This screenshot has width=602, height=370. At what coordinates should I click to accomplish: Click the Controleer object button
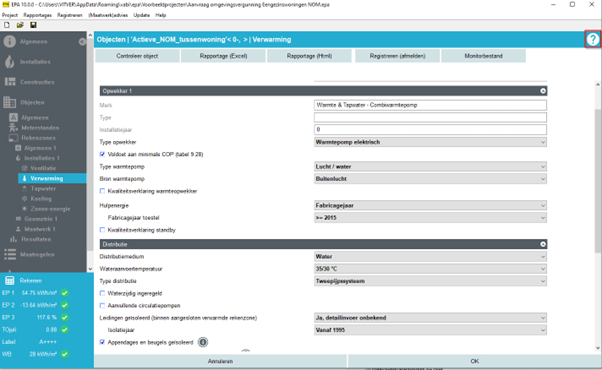click(x=137, y=56)
